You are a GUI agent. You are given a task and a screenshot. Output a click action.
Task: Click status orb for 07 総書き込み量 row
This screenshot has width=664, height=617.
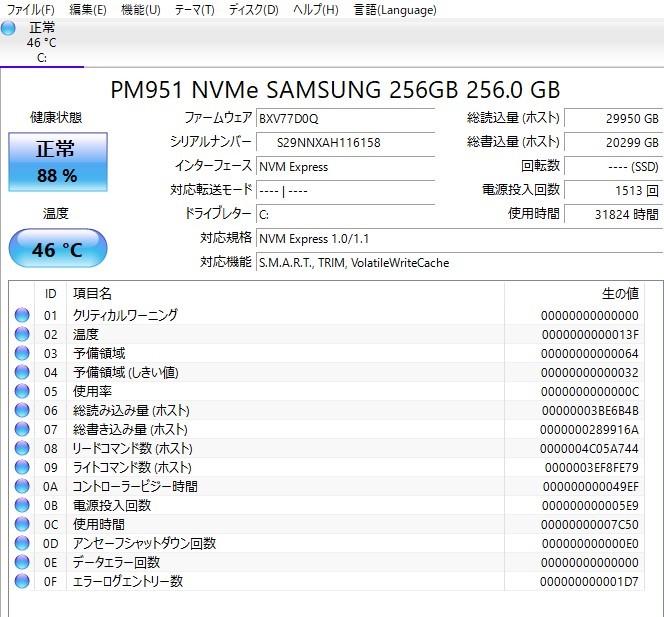(22, 429)
